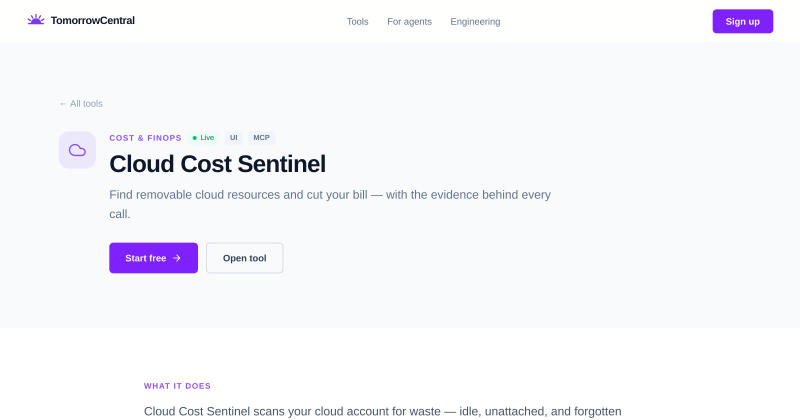The width and height of the screenshot is (800, 420).
Task: Click the green Live status dot
Action: tap(194, 138)
